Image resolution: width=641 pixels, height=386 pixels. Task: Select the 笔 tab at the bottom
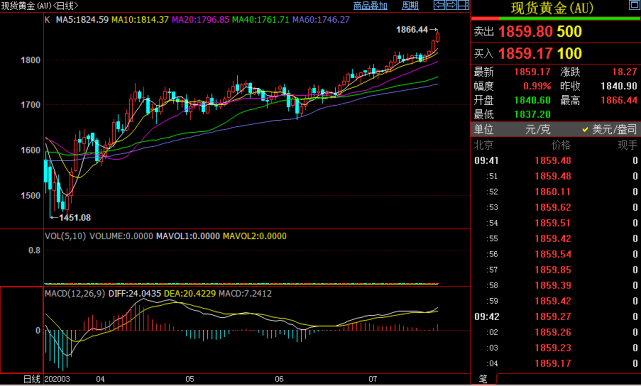(x=483, y=379)
